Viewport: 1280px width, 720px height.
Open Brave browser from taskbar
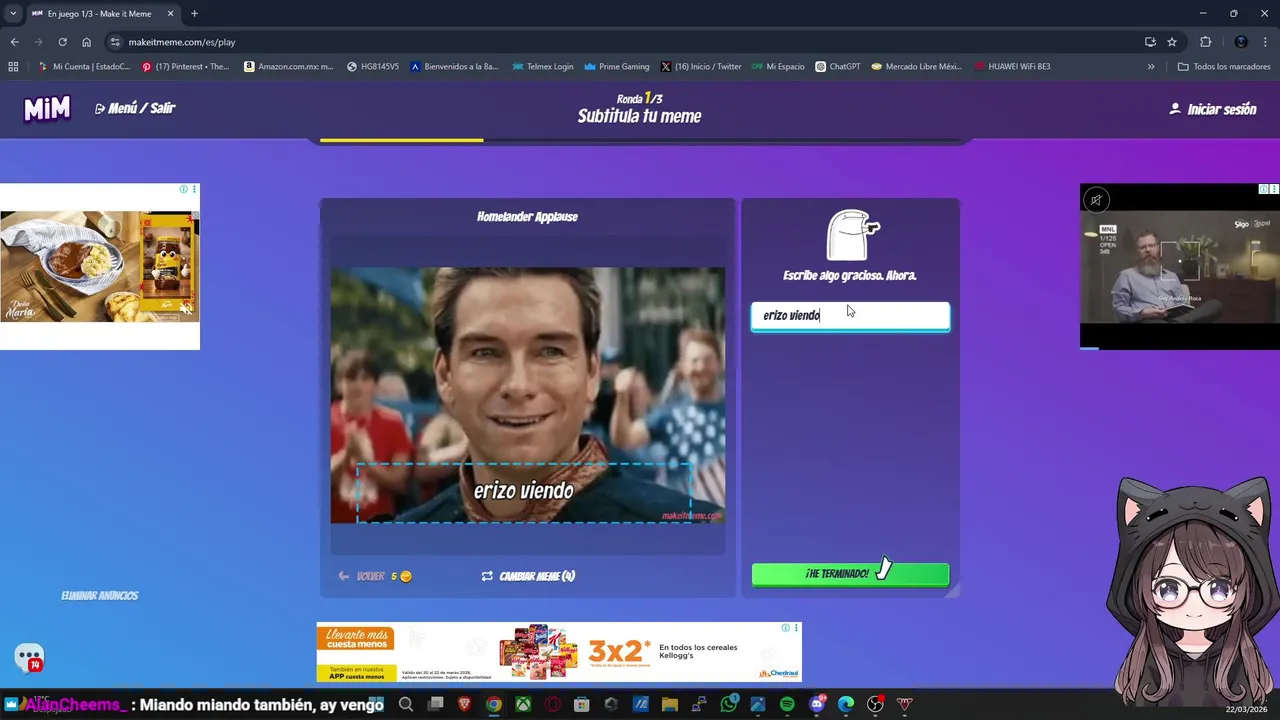[464, 704]
